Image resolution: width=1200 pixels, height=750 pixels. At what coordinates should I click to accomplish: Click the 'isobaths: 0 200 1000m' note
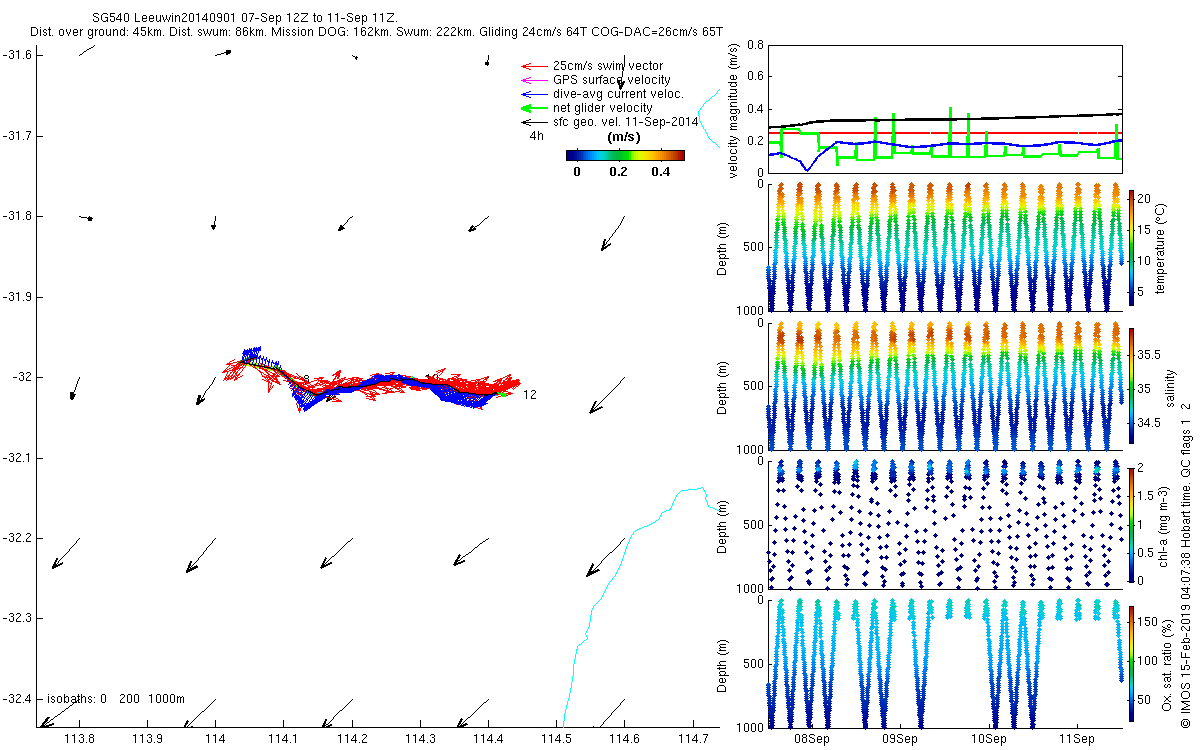point(116,699)
